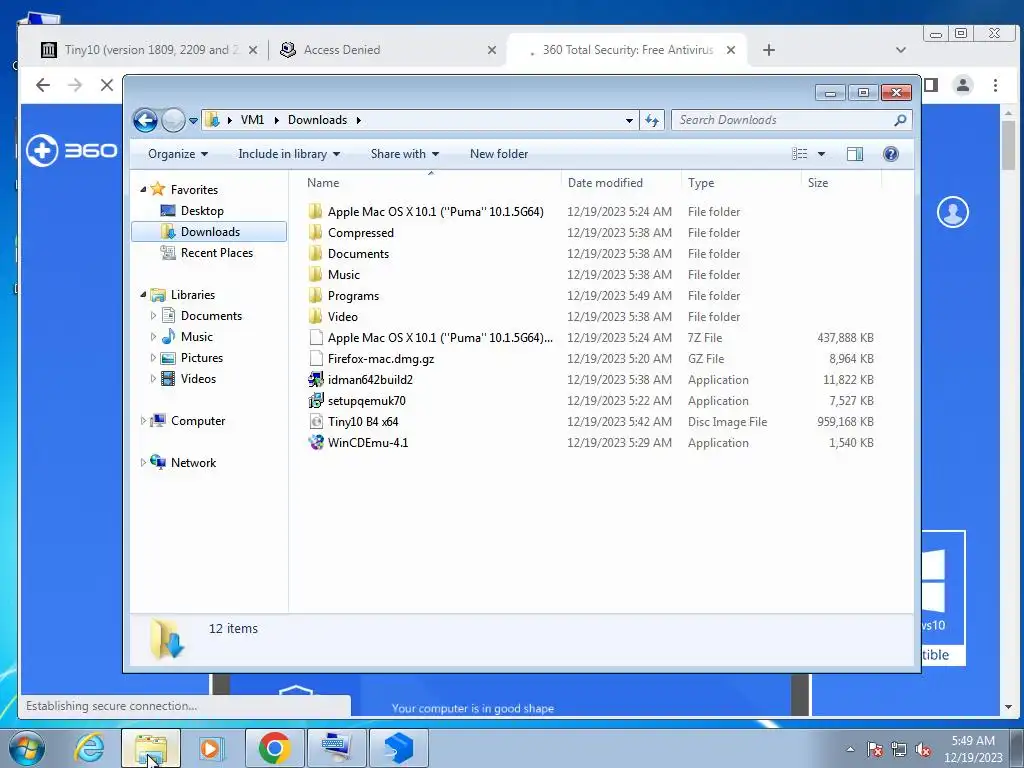1024x768 pixels.
Task: Open the Chrome profile avatar icon
Action: pyautogui.click(x=963, y=85)
